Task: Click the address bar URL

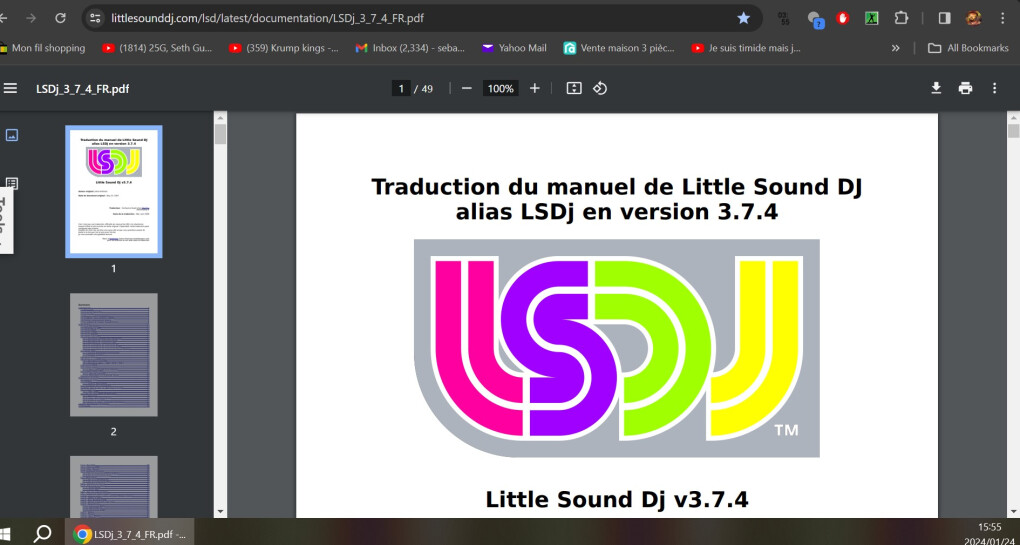Action: (267, 18)
